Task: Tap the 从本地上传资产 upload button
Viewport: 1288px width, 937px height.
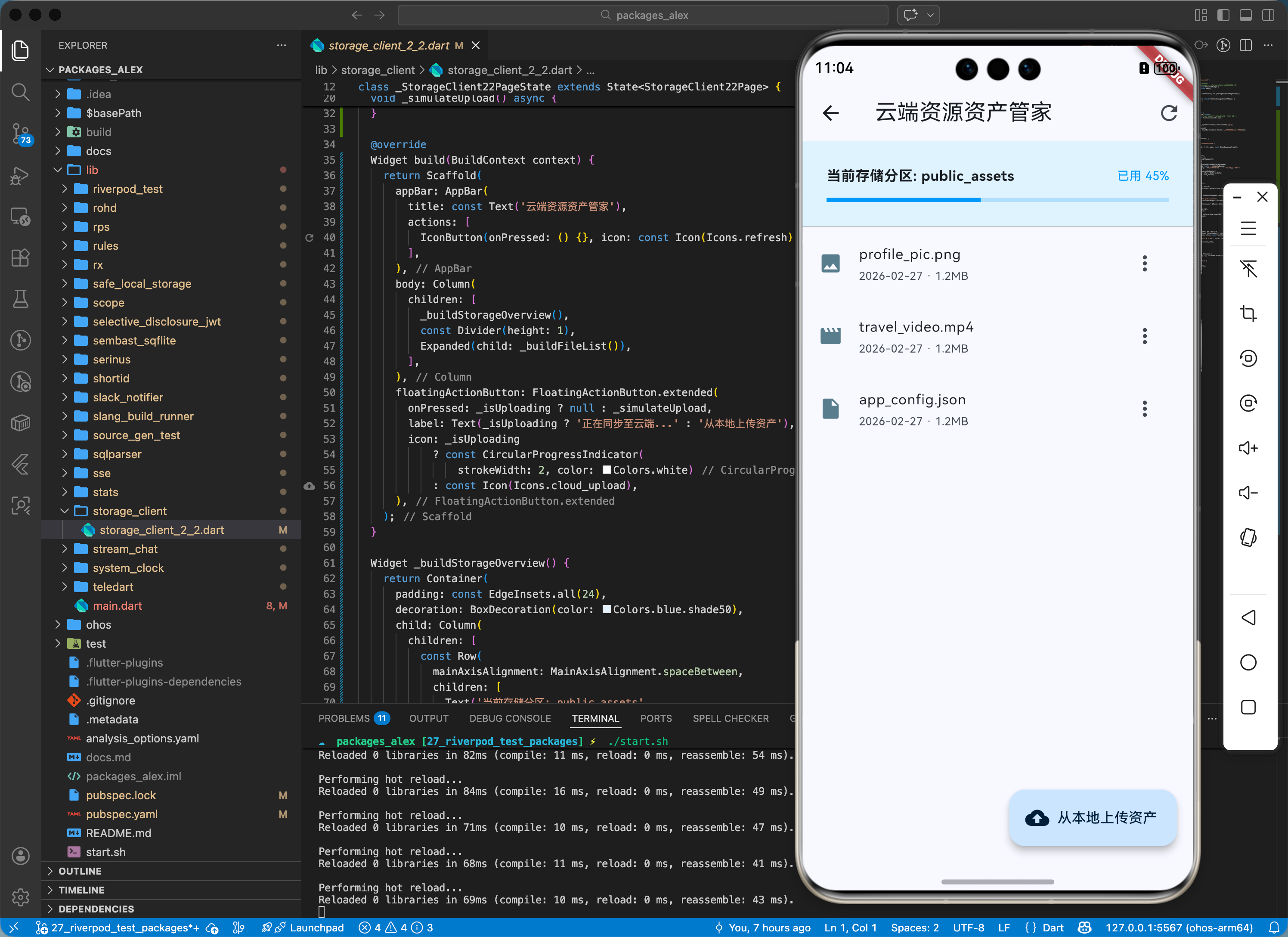Action: tap(1092, 818)
